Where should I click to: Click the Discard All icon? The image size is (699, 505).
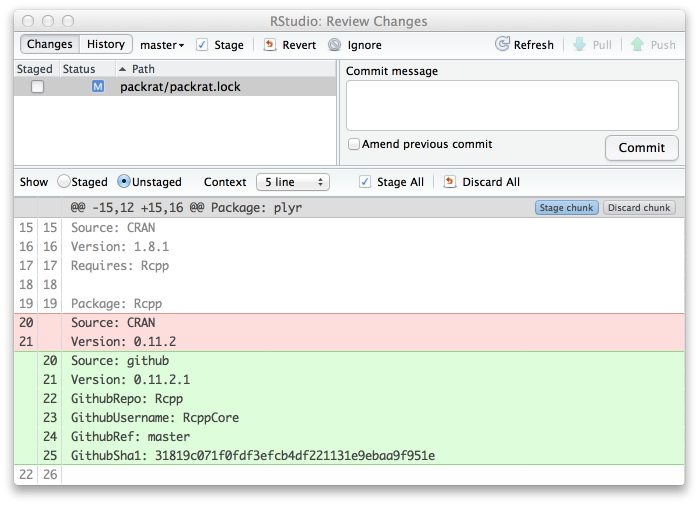pos(450,182)
